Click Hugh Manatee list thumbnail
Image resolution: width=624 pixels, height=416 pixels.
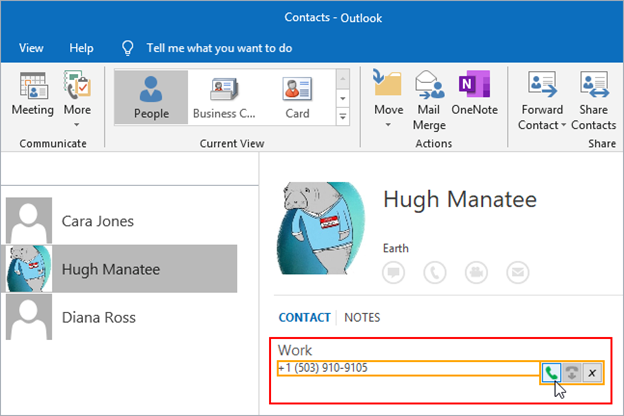(x=29, y=269)
